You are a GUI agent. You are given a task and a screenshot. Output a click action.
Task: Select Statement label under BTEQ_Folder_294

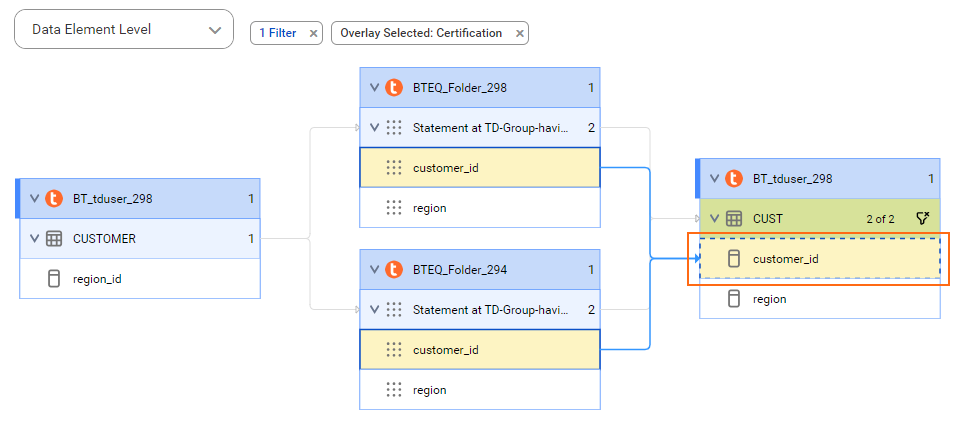[491, 310]
